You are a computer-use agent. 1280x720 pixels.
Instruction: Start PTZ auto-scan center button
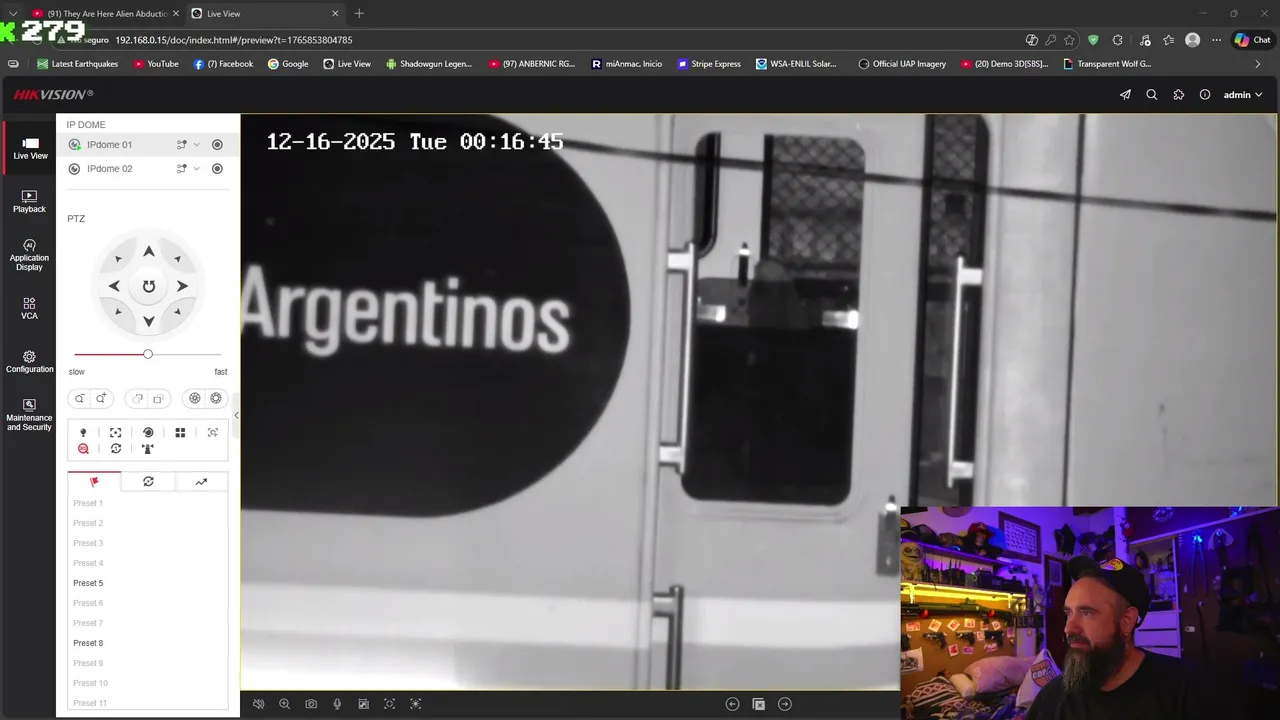pyautogui.click(x=148, y=286)
